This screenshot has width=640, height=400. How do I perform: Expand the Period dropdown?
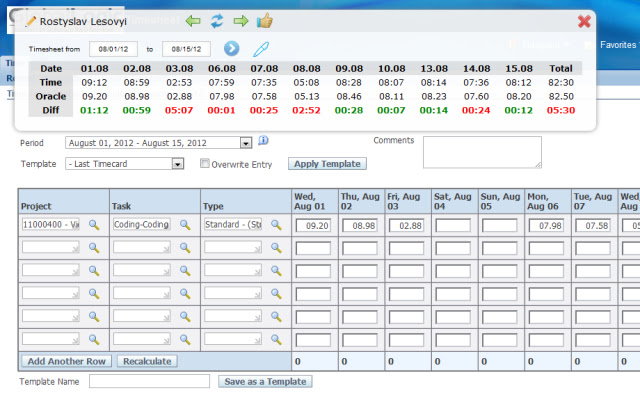(x=245, y=143)
